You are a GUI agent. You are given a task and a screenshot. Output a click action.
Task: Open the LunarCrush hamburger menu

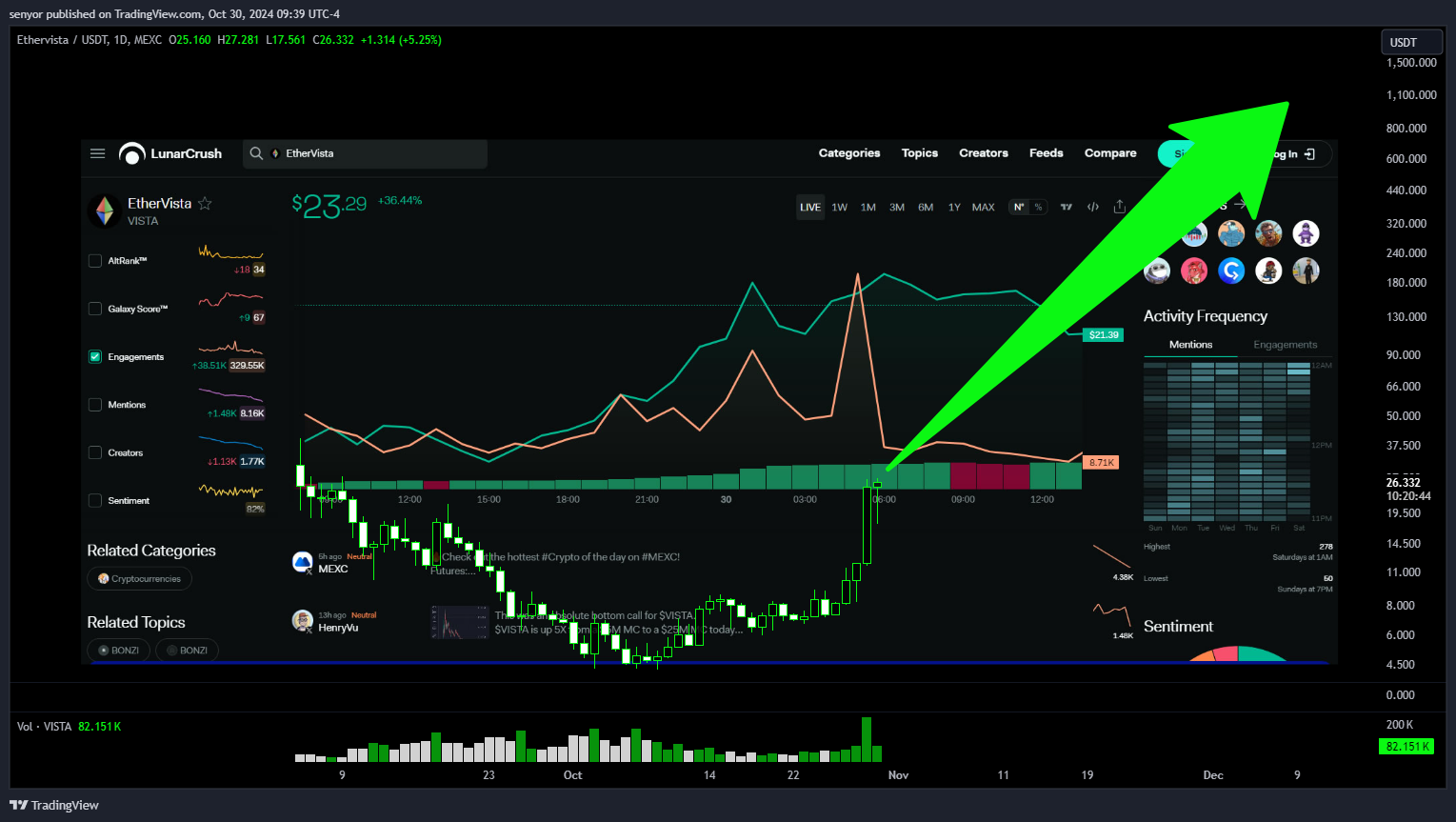[97, 153]
